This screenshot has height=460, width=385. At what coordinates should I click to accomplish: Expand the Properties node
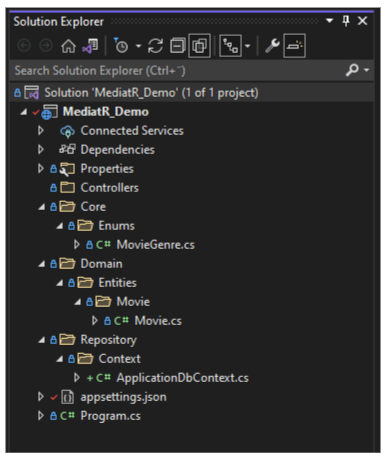[41, 169]
